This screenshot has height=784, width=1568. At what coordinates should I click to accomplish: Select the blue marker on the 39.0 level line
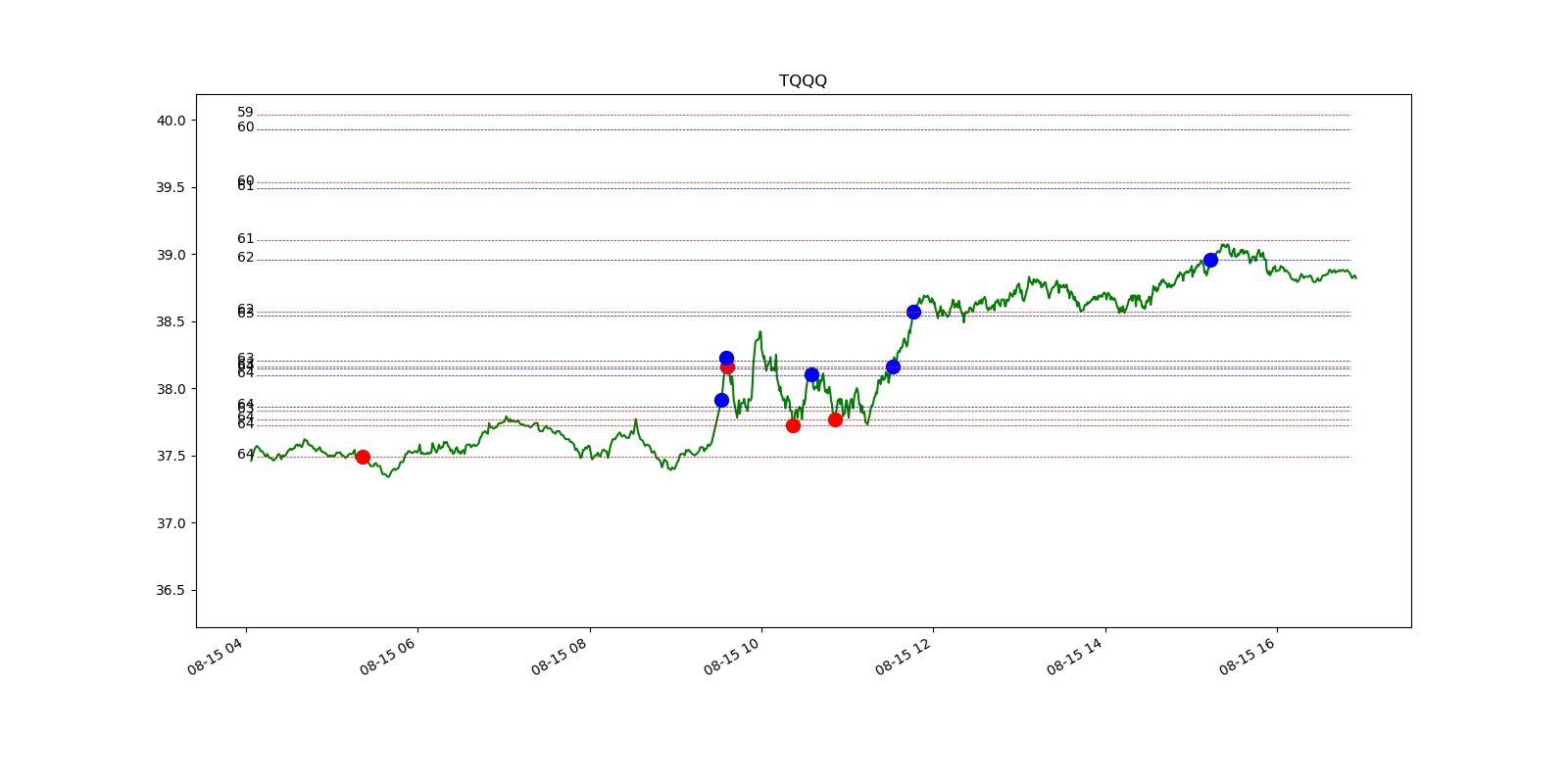(x=1210, y=260)
